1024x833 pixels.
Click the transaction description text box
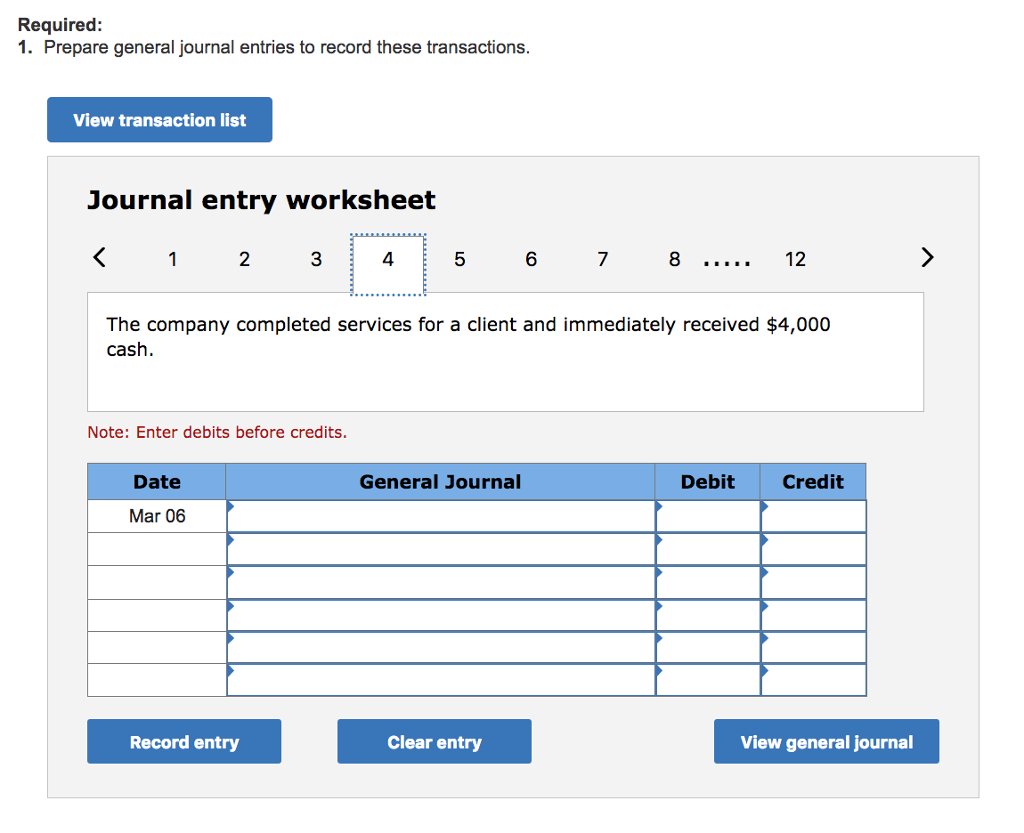point(505,352)
